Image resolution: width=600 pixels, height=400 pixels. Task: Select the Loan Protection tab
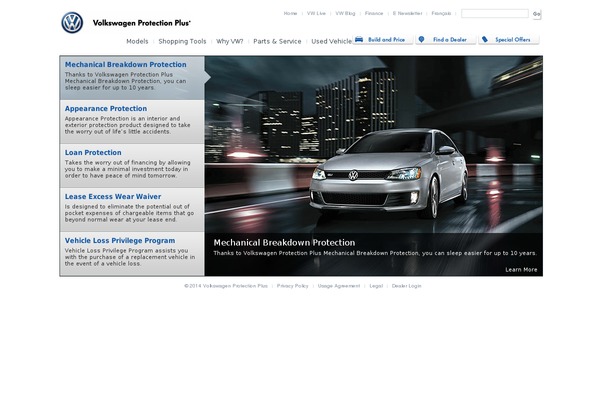coord(132,166)
